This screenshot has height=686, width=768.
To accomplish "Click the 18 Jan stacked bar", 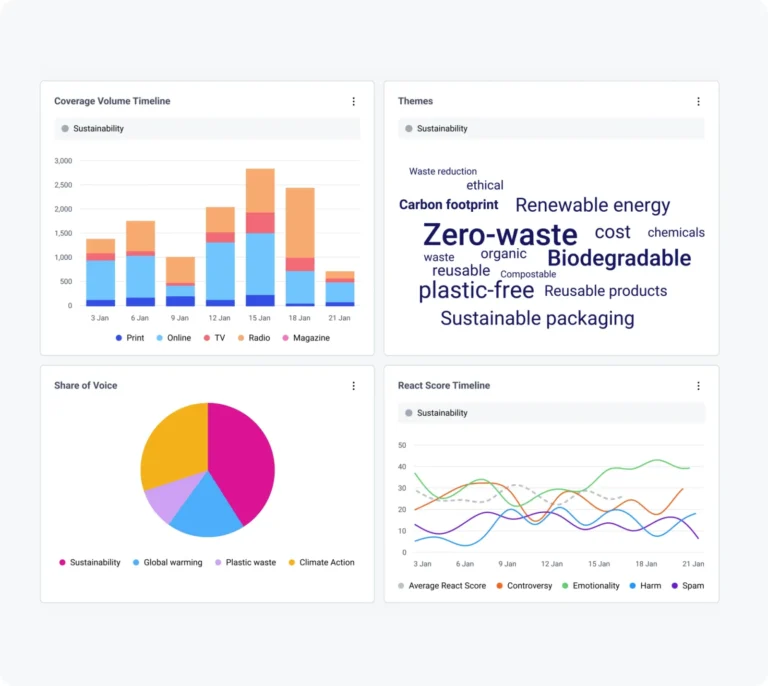I will pos(300,247).
